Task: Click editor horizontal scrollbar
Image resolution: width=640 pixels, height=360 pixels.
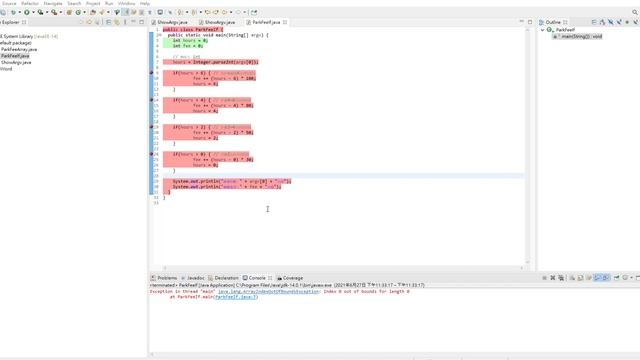Action: click(x=343, y=268)
